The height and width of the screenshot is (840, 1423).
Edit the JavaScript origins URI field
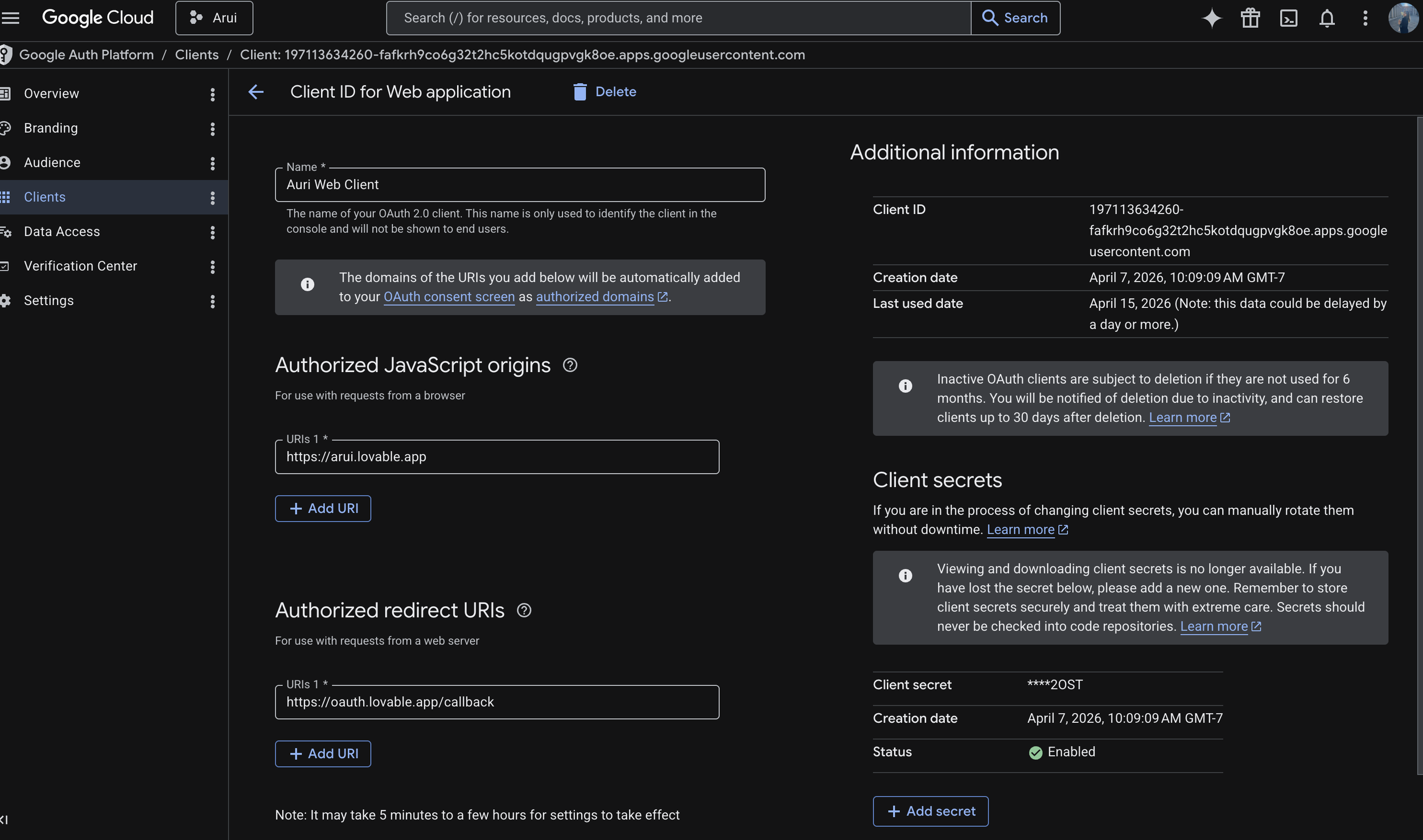(497, 457)
